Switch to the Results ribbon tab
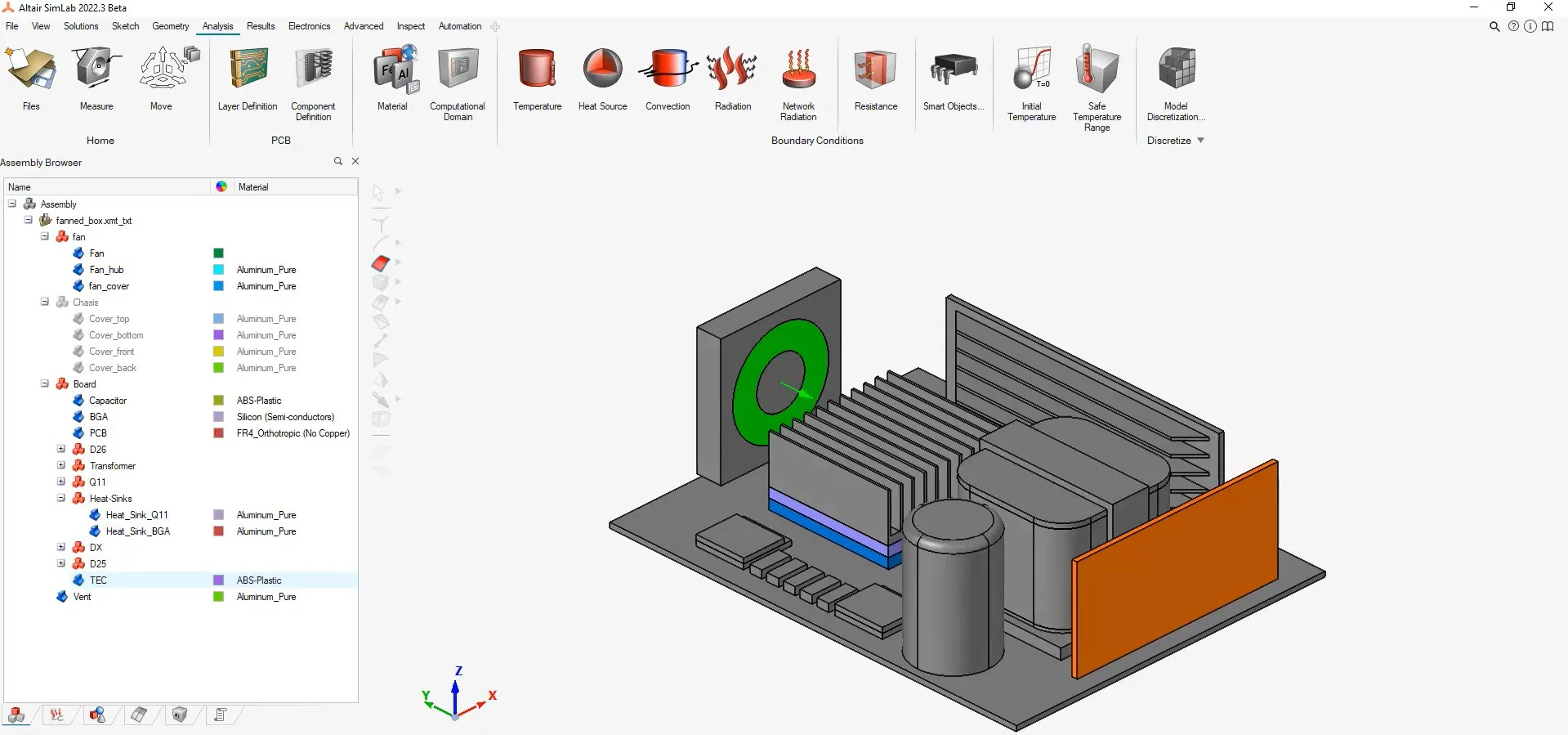Viewport: 1568px width, 735px height. click(x=261, y=26)
